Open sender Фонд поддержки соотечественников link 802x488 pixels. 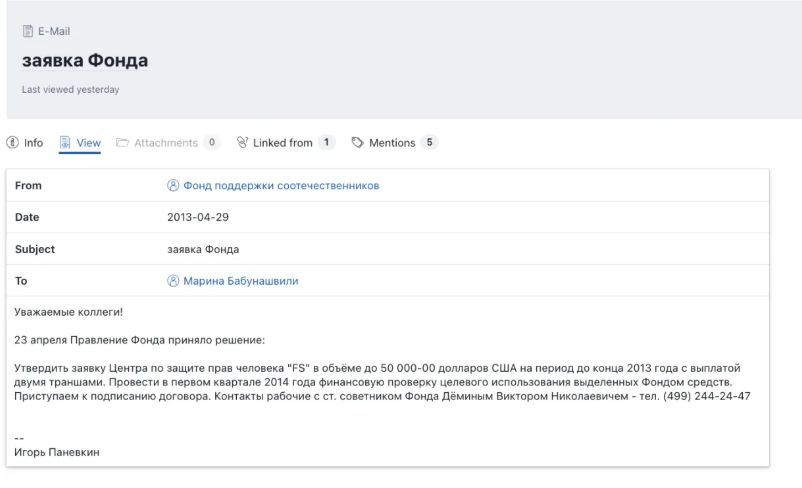(x=281, y=186)
